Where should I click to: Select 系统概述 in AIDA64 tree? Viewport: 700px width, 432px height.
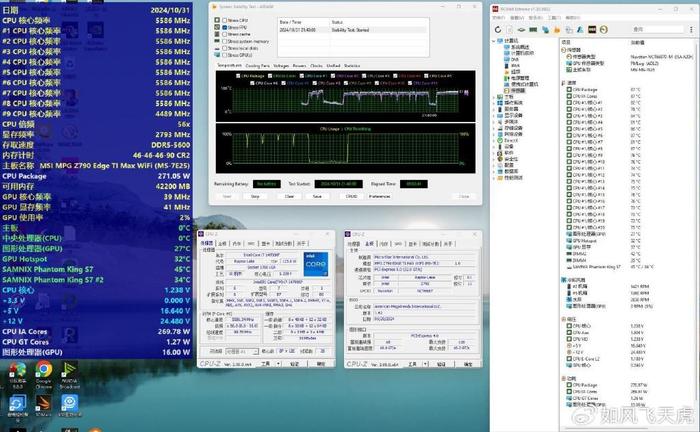(x=520, y=47)
